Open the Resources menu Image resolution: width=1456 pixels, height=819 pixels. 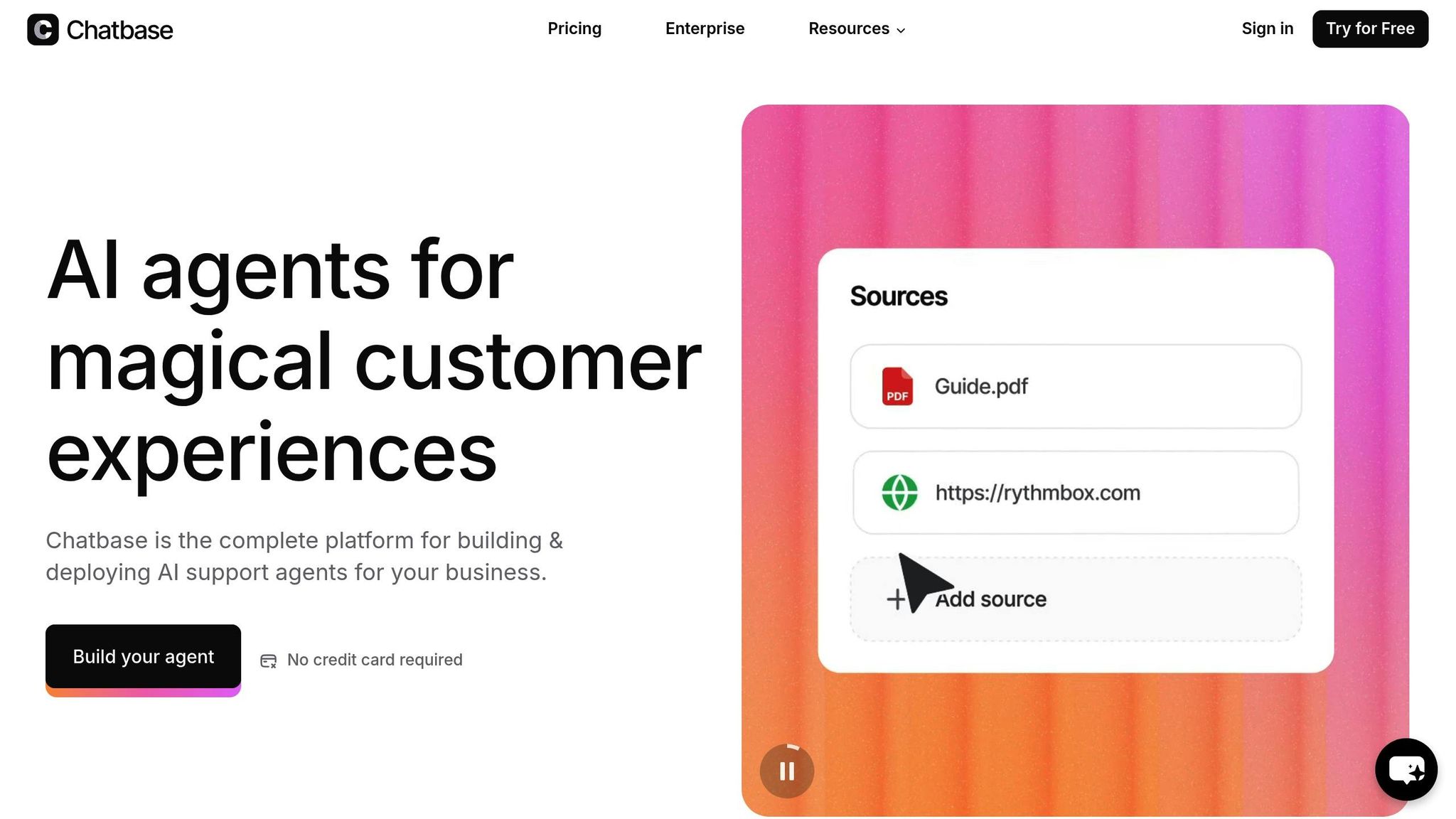(857, 28)
